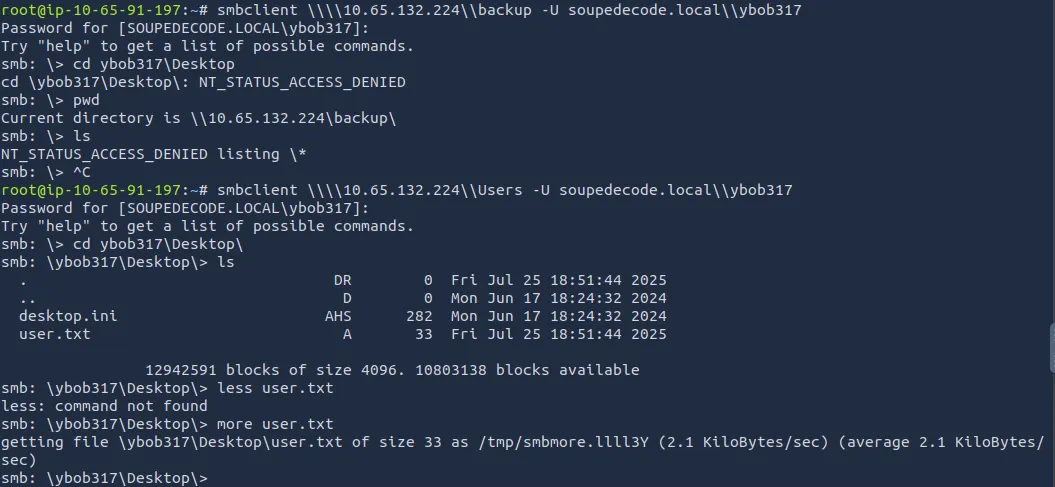Screen dimensions: 1055x487
Task: Click the "less: command not found" error
Action: (104, 406)
